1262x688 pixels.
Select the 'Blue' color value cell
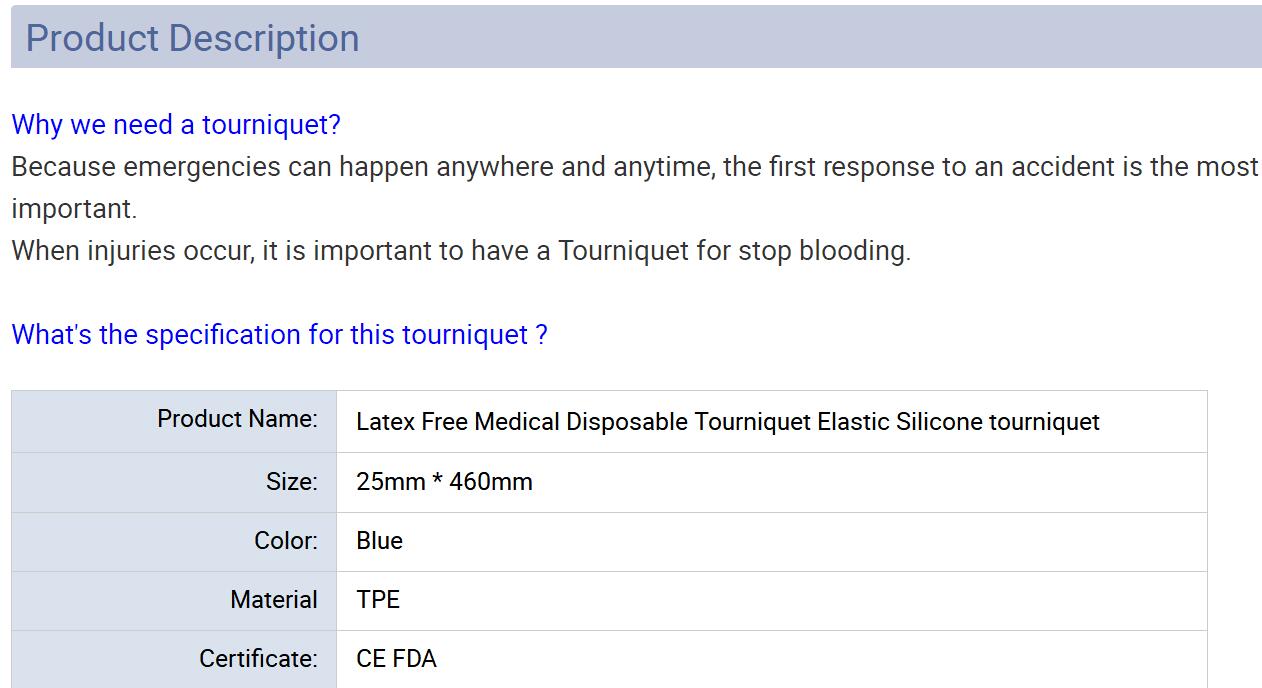(x=380, y=540)
